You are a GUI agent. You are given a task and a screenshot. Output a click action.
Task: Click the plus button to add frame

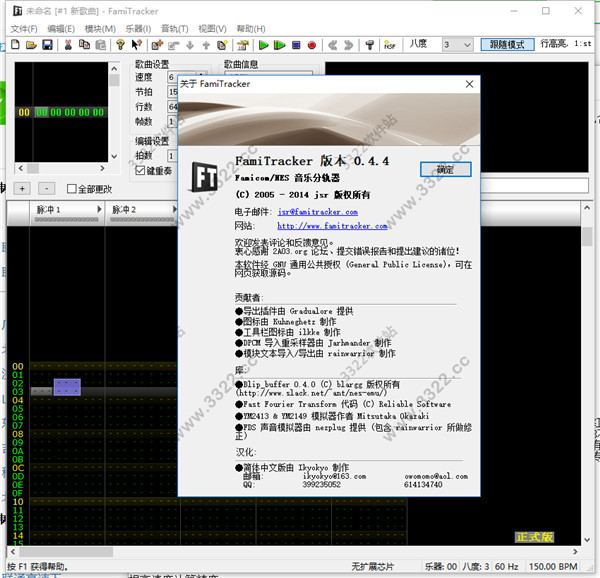(x=22, y=188)
